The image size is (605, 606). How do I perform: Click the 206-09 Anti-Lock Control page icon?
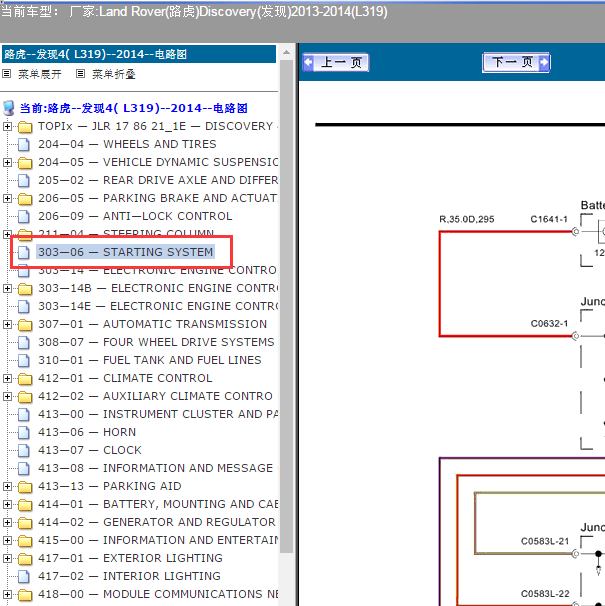[24, 216]
